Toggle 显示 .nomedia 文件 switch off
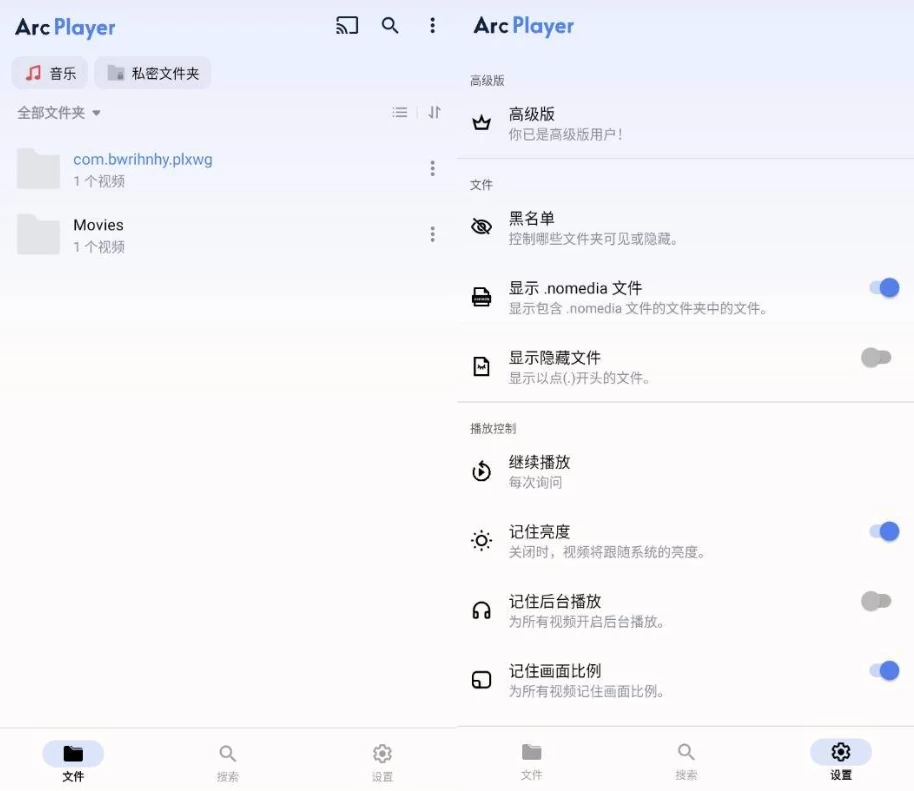 point(884,288)
